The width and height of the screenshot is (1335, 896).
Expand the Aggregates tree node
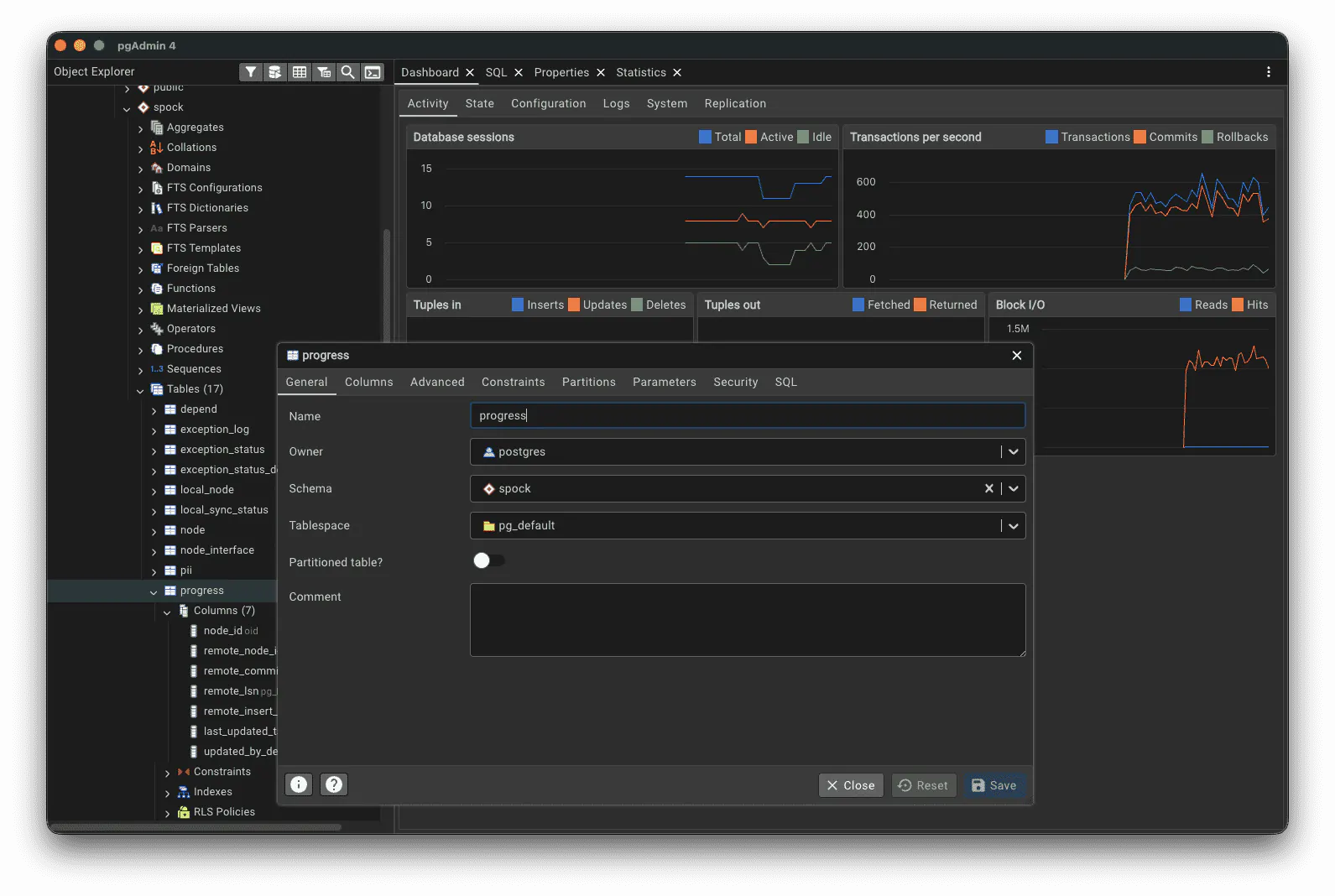[140, 128]
